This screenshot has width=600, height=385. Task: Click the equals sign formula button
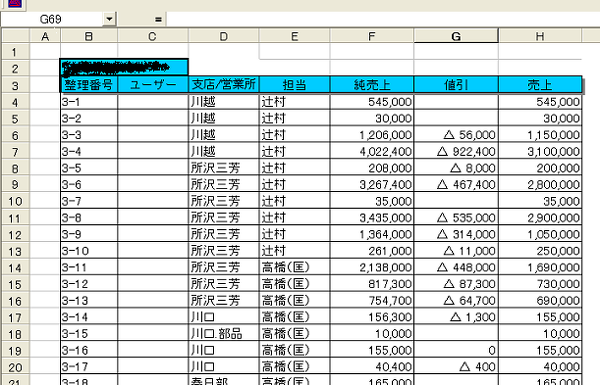tap(158, 19)
